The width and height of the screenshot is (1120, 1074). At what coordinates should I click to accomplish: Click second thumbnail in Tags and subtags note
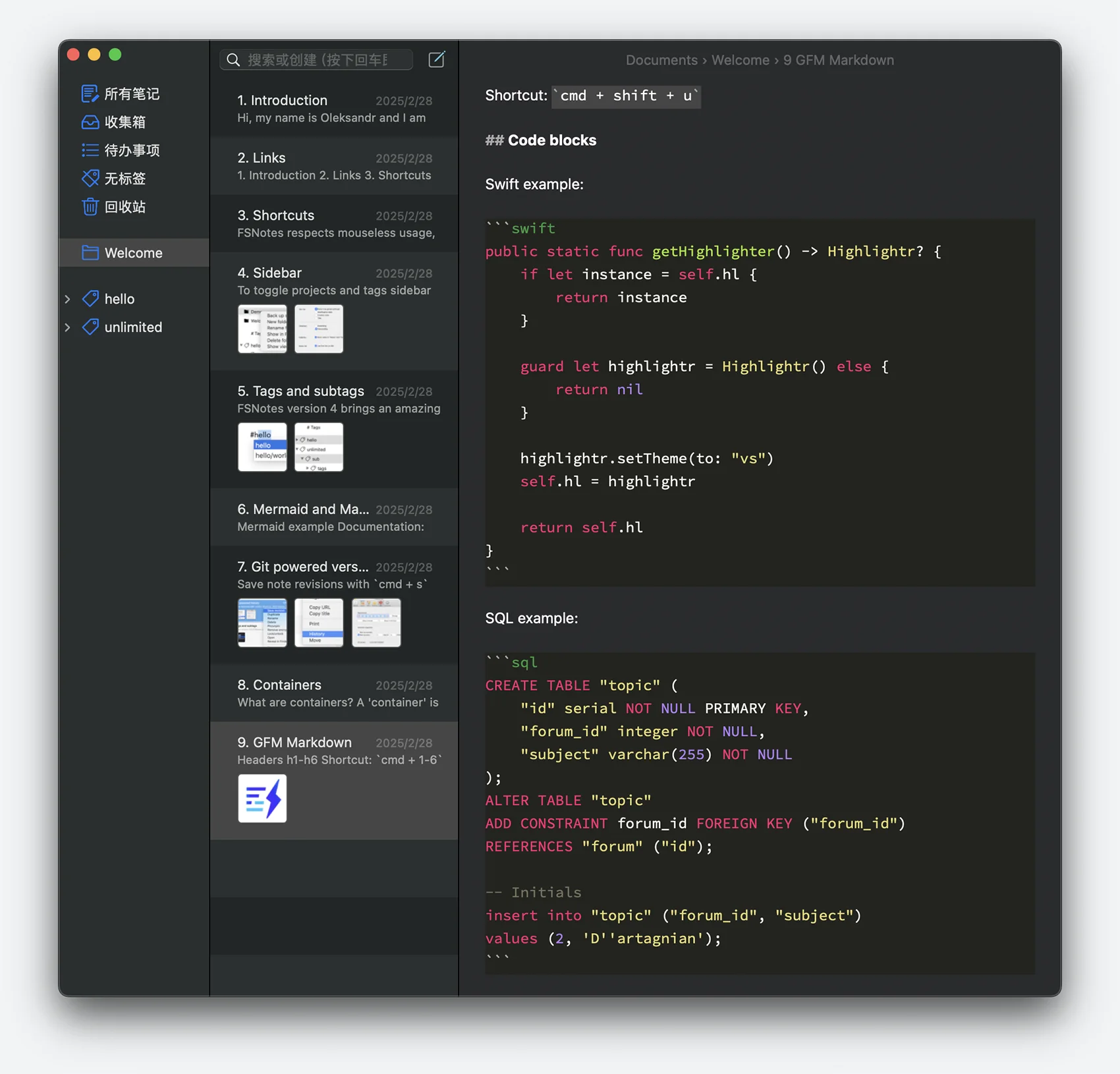[319, 447]
